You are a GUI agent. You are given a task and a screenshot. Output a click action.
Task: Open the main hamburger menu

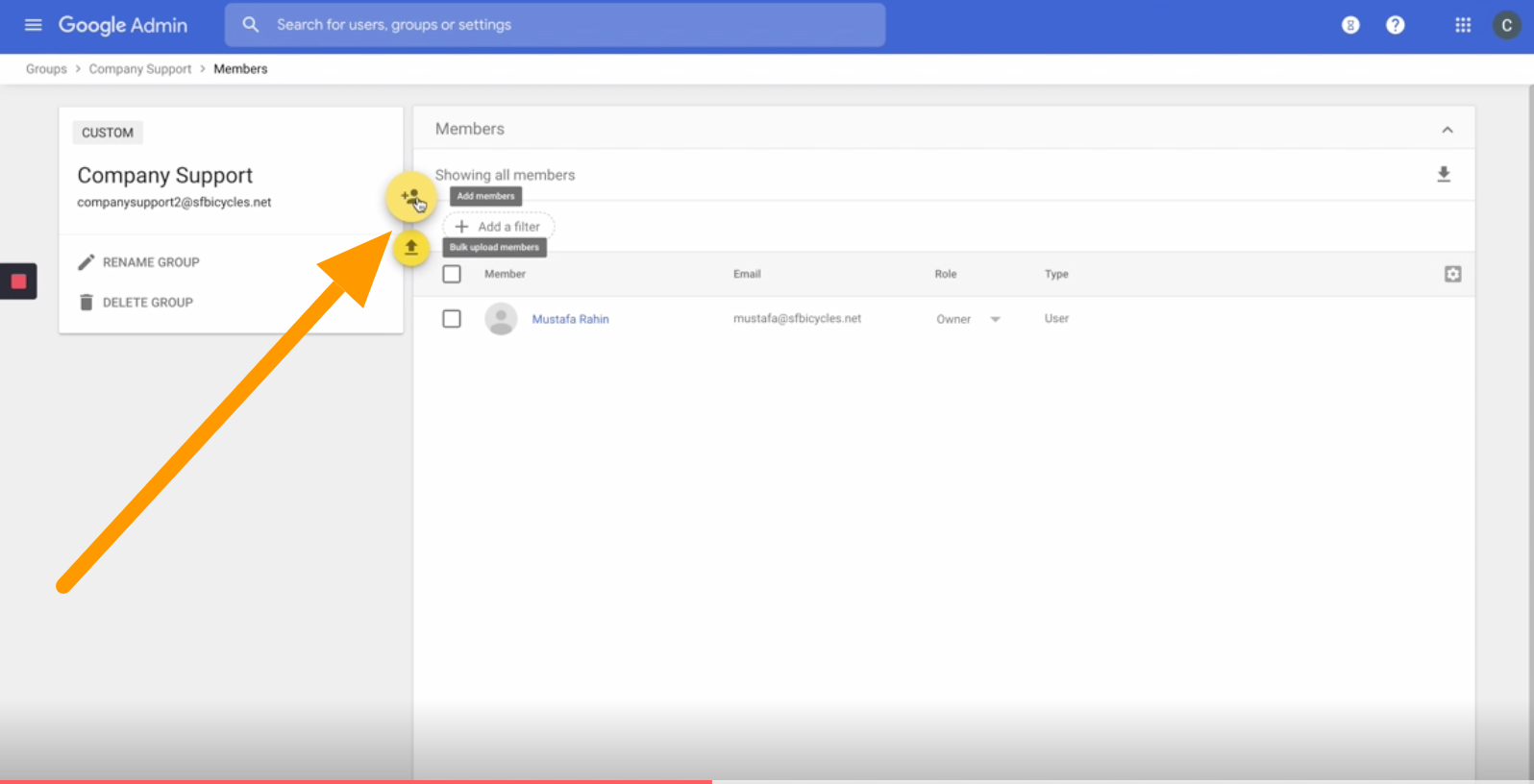click(x=33, y=25)
